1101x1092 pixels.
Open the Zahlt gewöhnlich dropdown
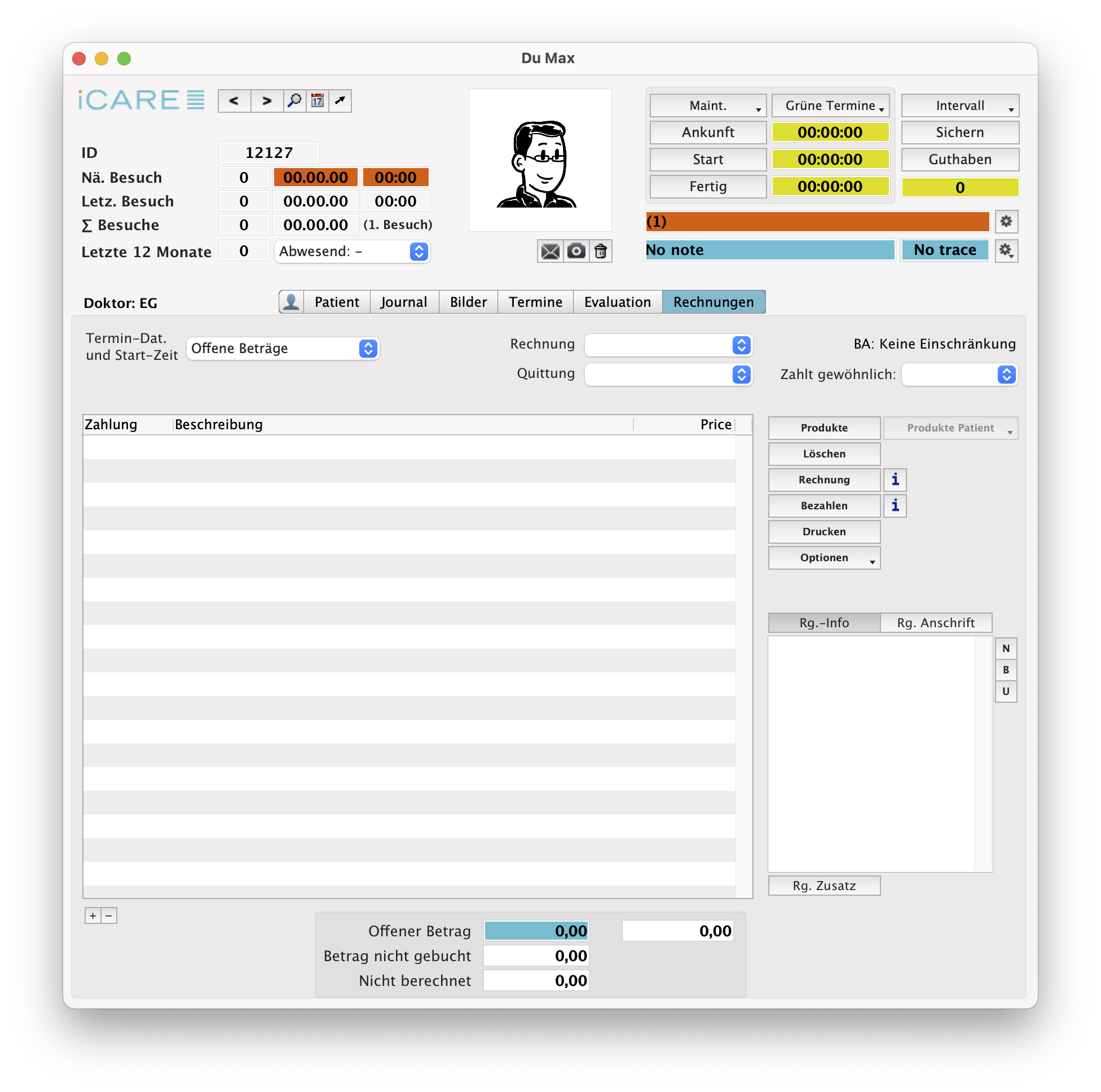[x=959, y=375]
